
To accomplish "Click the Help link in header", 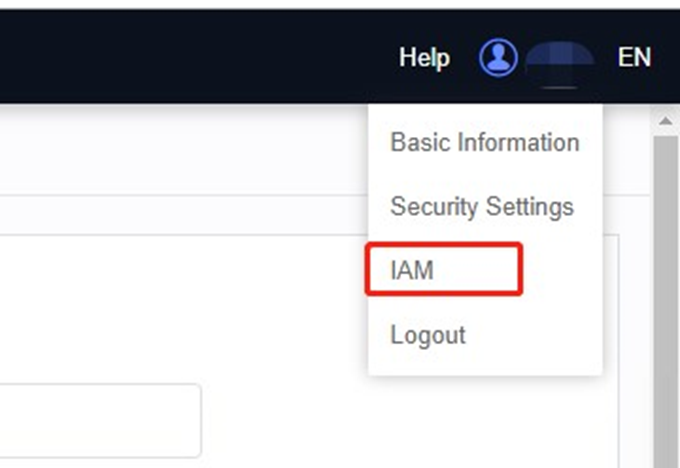I will (x=424, y=58).
